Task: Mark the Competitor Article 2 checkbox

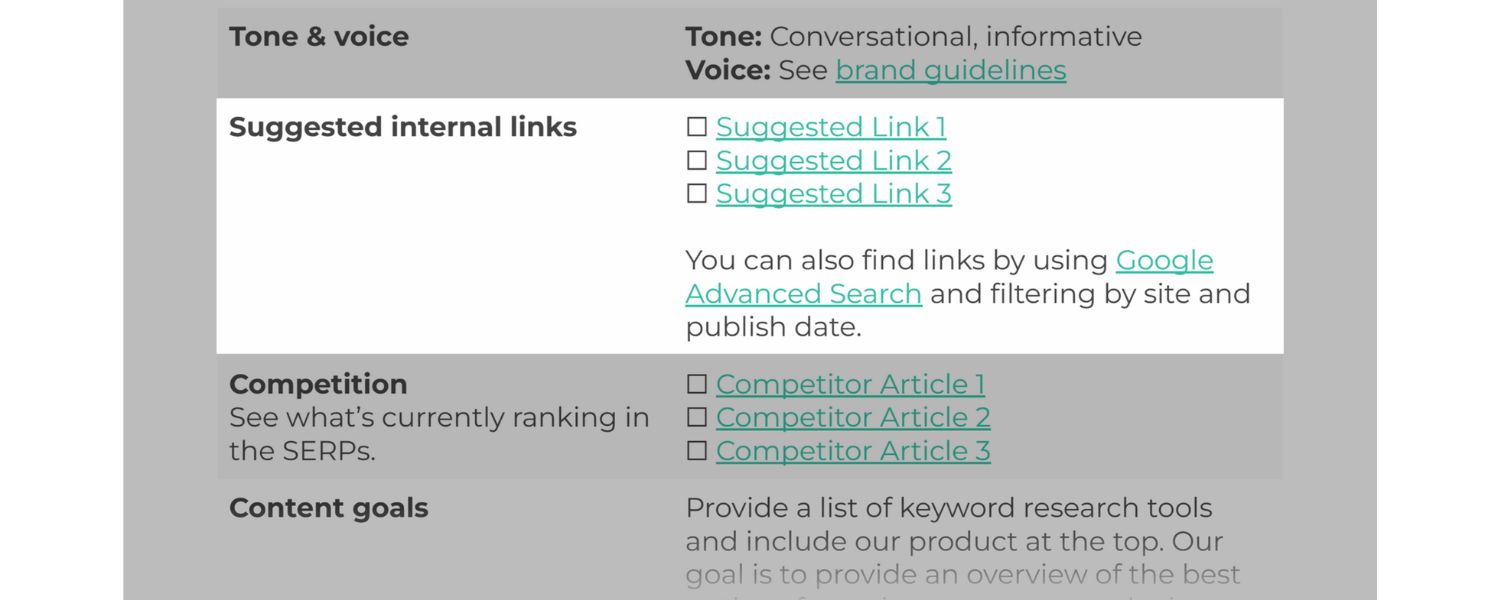Action: (697, 417)
